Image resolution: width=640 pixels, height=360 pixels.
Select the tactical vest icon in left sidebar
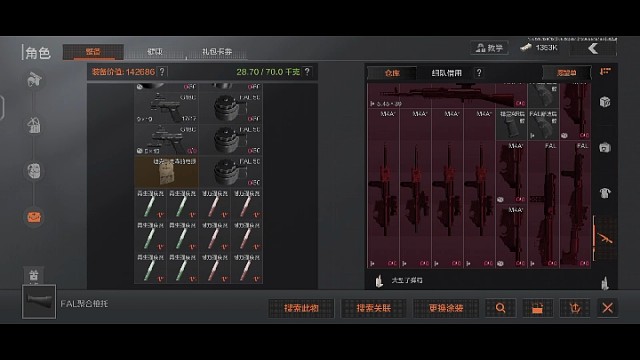34,126
